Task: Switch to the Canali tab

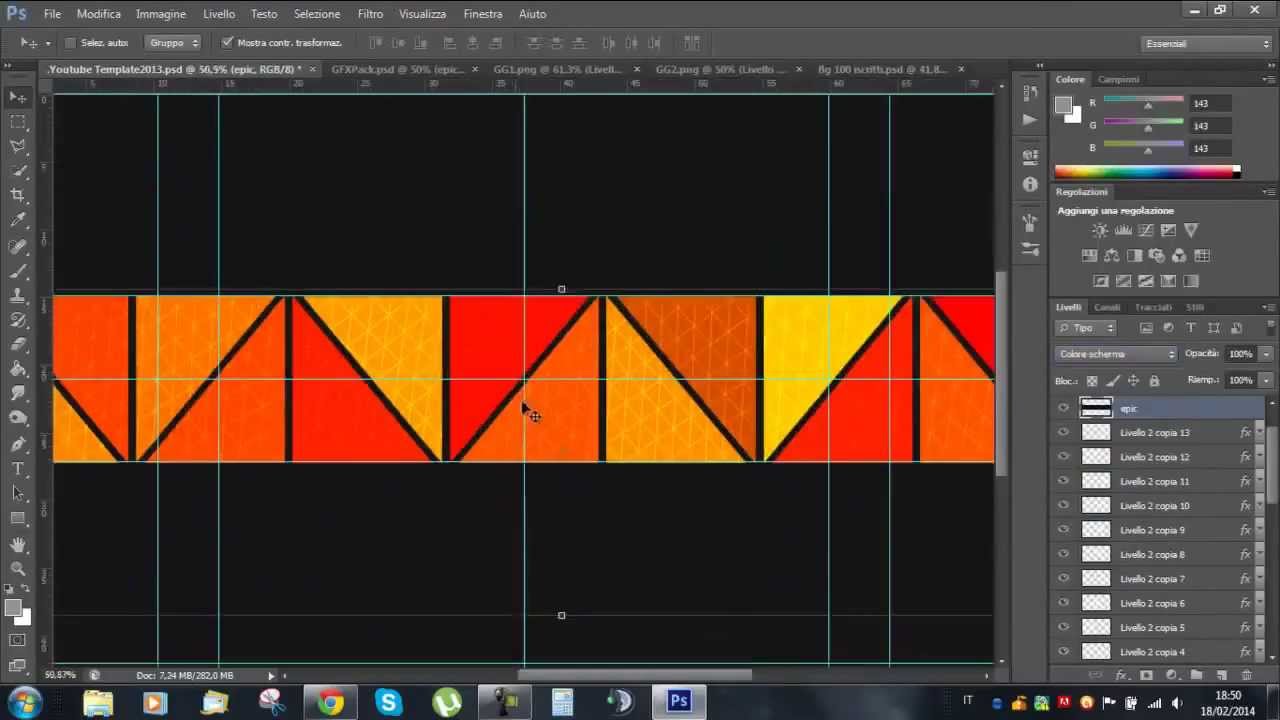Action: point(1107,307)
